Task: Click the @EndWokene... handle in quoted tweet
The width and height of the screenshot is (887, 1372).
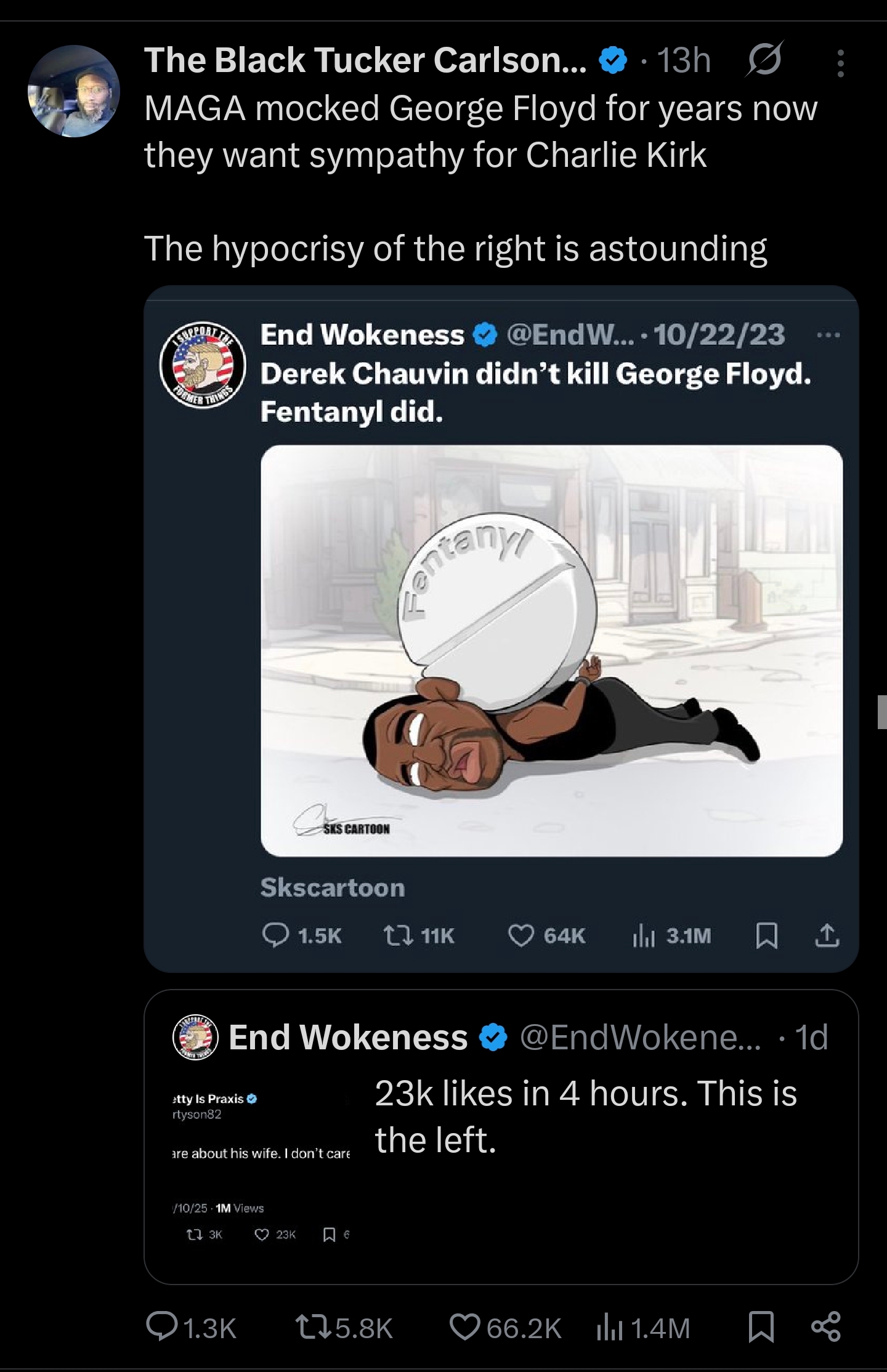Action: [x=641, y=1038]
